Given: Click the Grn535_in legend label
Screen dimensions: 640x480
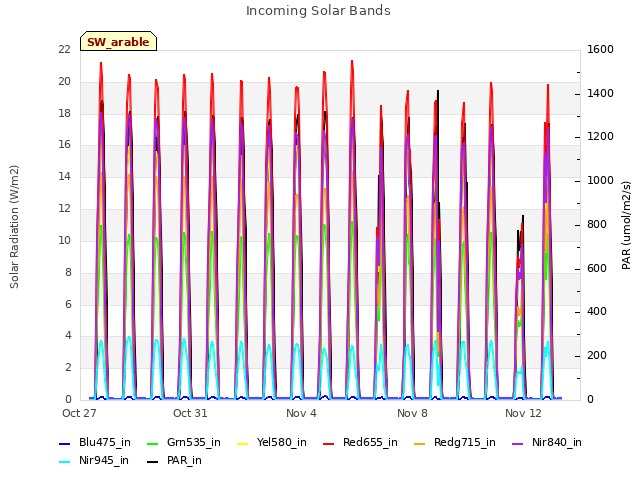Looking at the screenshot, I should tap(194, 442).
